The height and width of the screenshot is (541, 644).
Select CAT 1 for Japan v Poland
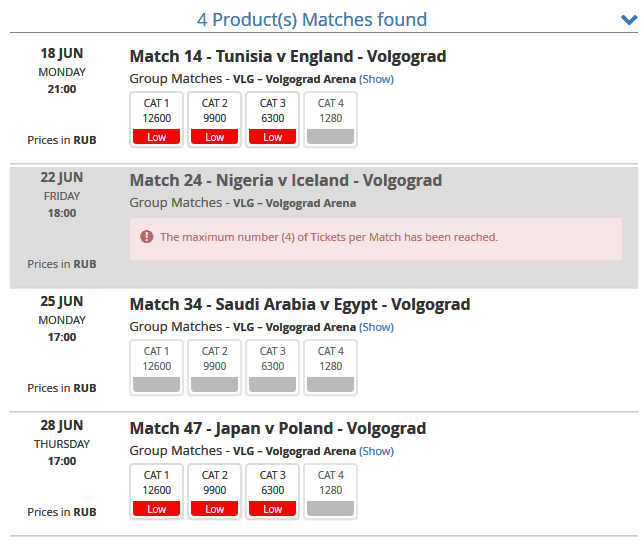(x=156, y=492)
